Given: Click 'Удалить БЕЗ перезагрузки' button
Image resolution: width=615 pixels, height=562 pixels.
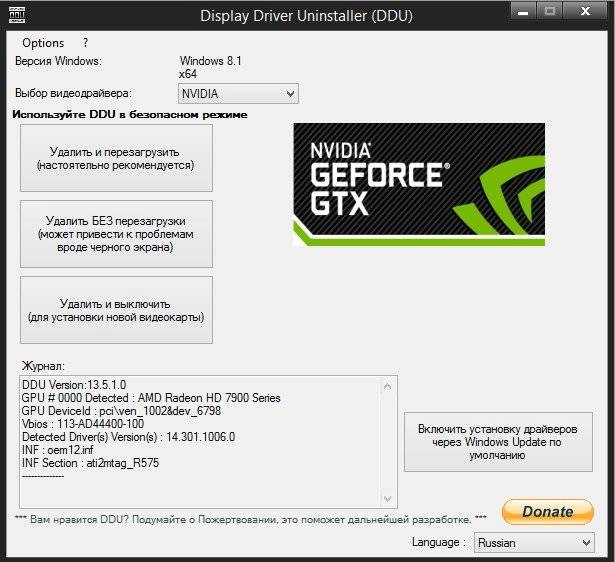Looking at the screenshot, I should coord(116,234).
